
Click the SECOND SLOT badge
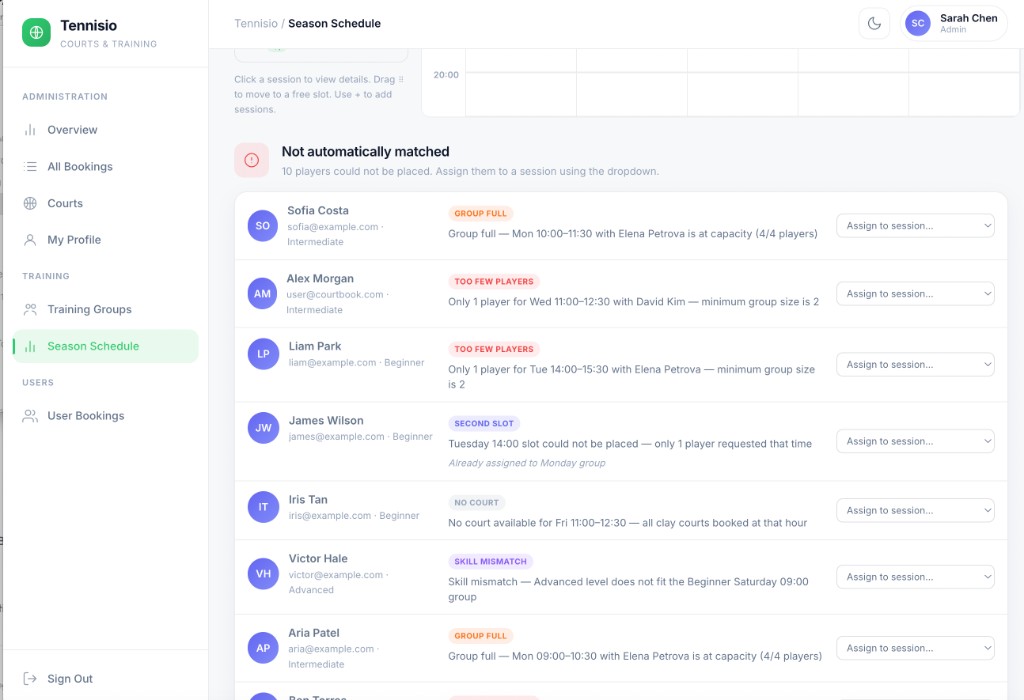484,424
